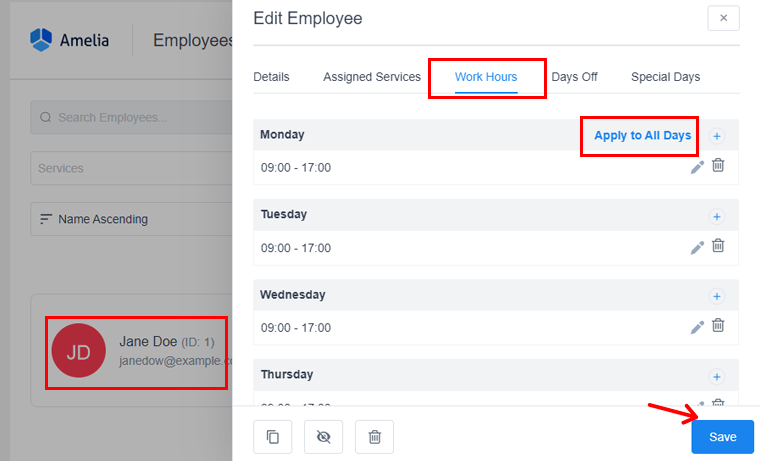Delete Tuesday 09:00 - 17:00 period

[718, 246]
